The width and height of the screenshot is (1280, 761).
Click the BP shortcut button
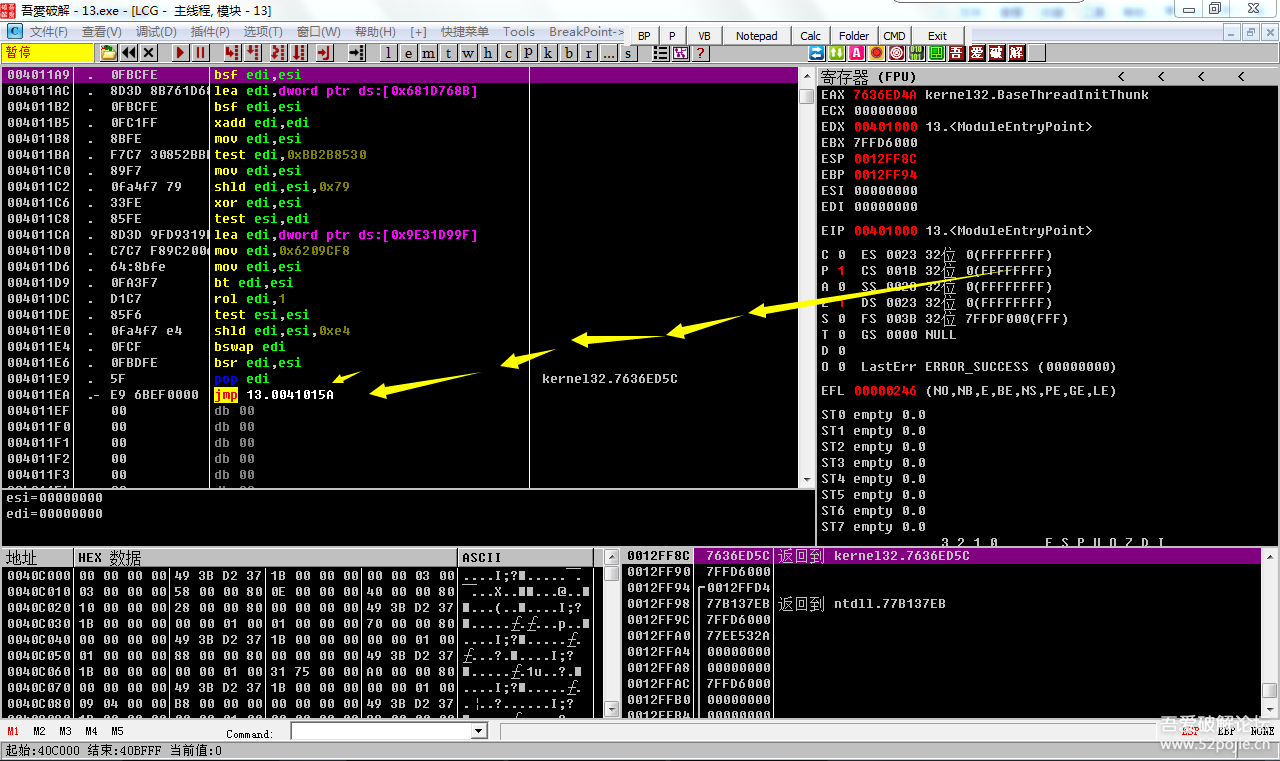coord(644,36)
